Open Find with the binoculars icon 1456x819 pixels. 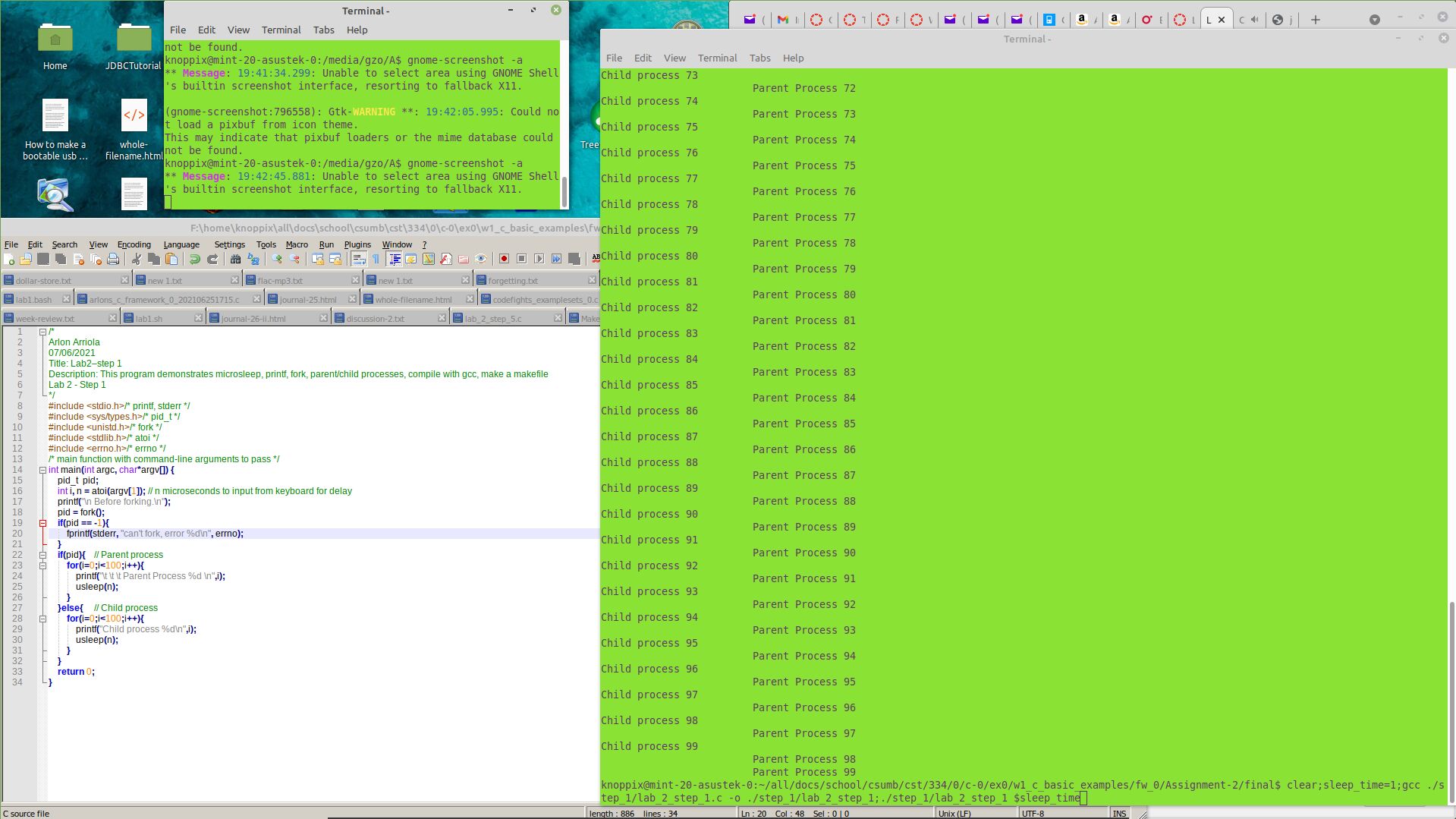tap(236, 260)
